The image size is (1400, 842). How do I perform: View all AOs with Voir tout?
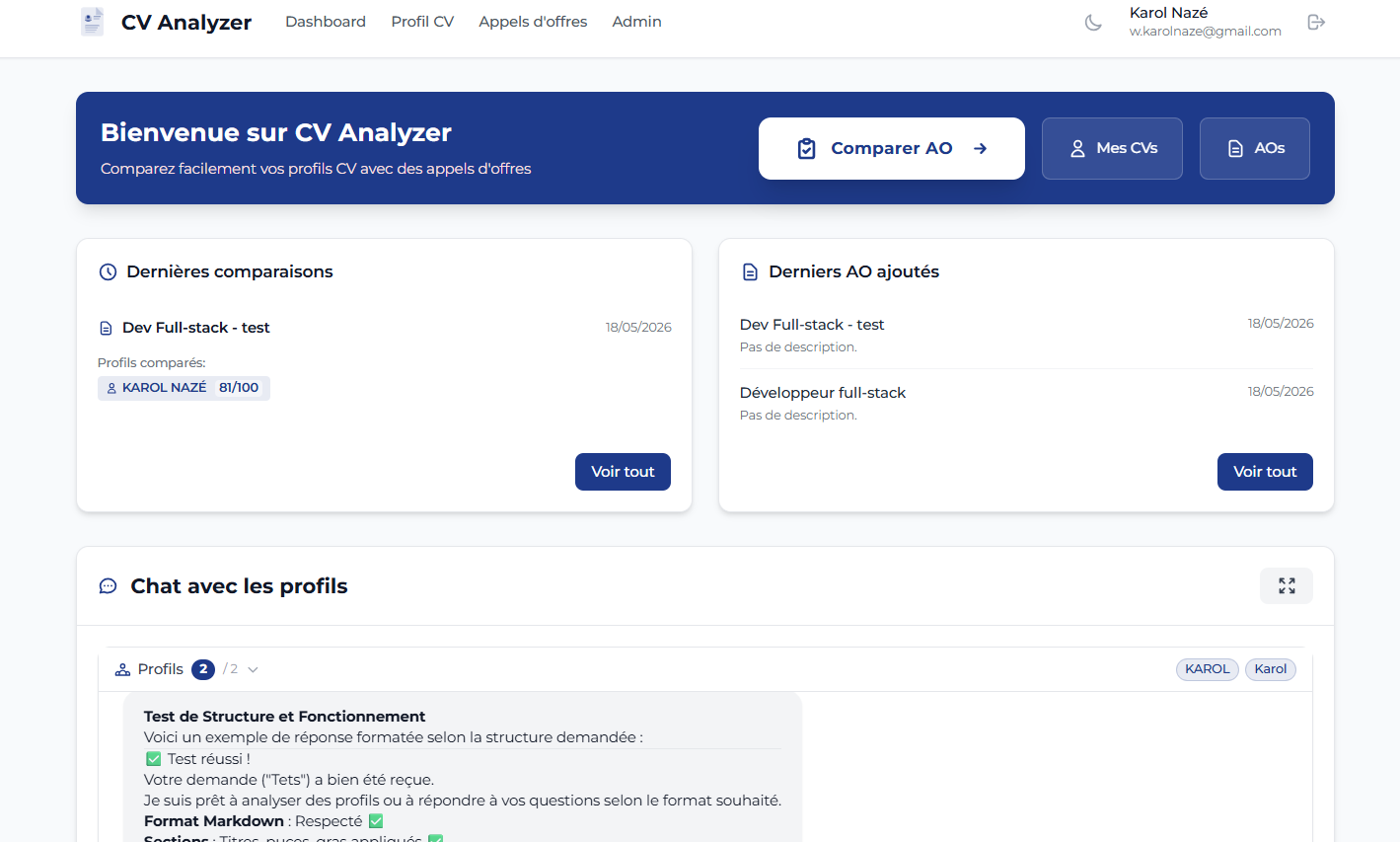click(x=1265, y=472)
